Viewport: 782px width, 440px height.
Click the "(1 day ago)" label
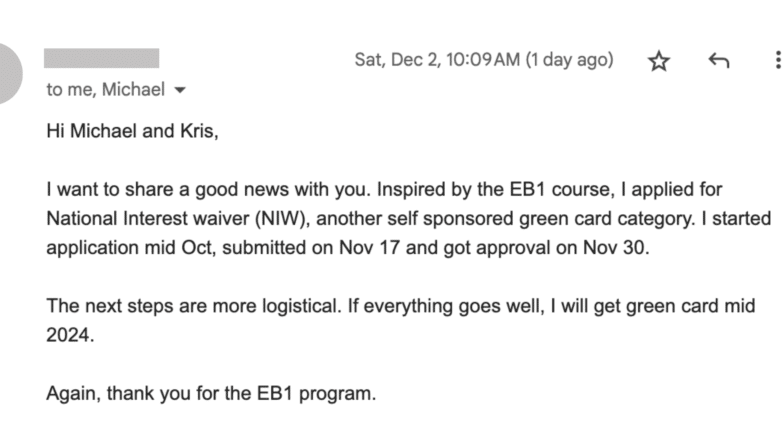(569, 60)
